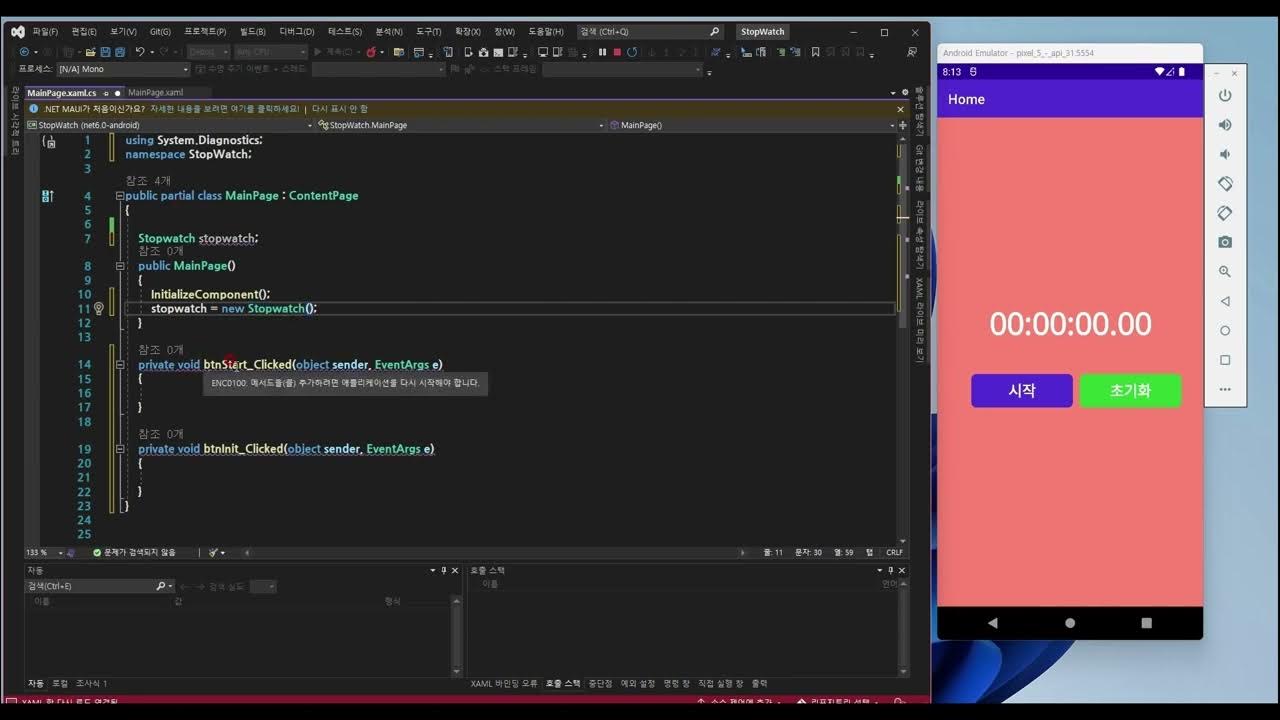Save all files with the double-floppy icon
Image resolution: width=1280 pixels, height=720 pixels.
click(x=120, y=52)
